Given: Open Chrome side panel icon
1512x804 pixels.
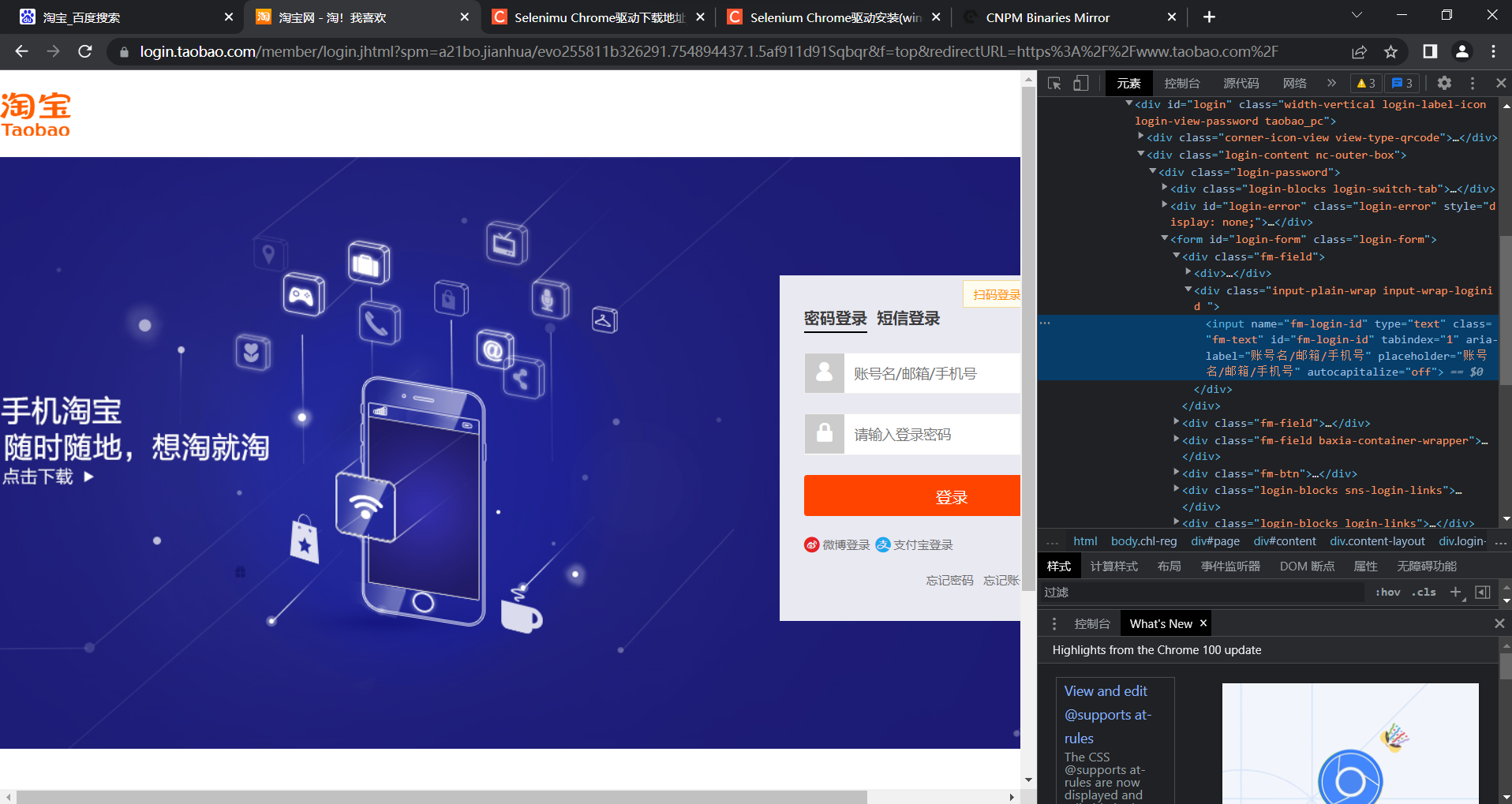Looking at the screenshot, I should click(1430, 51).
